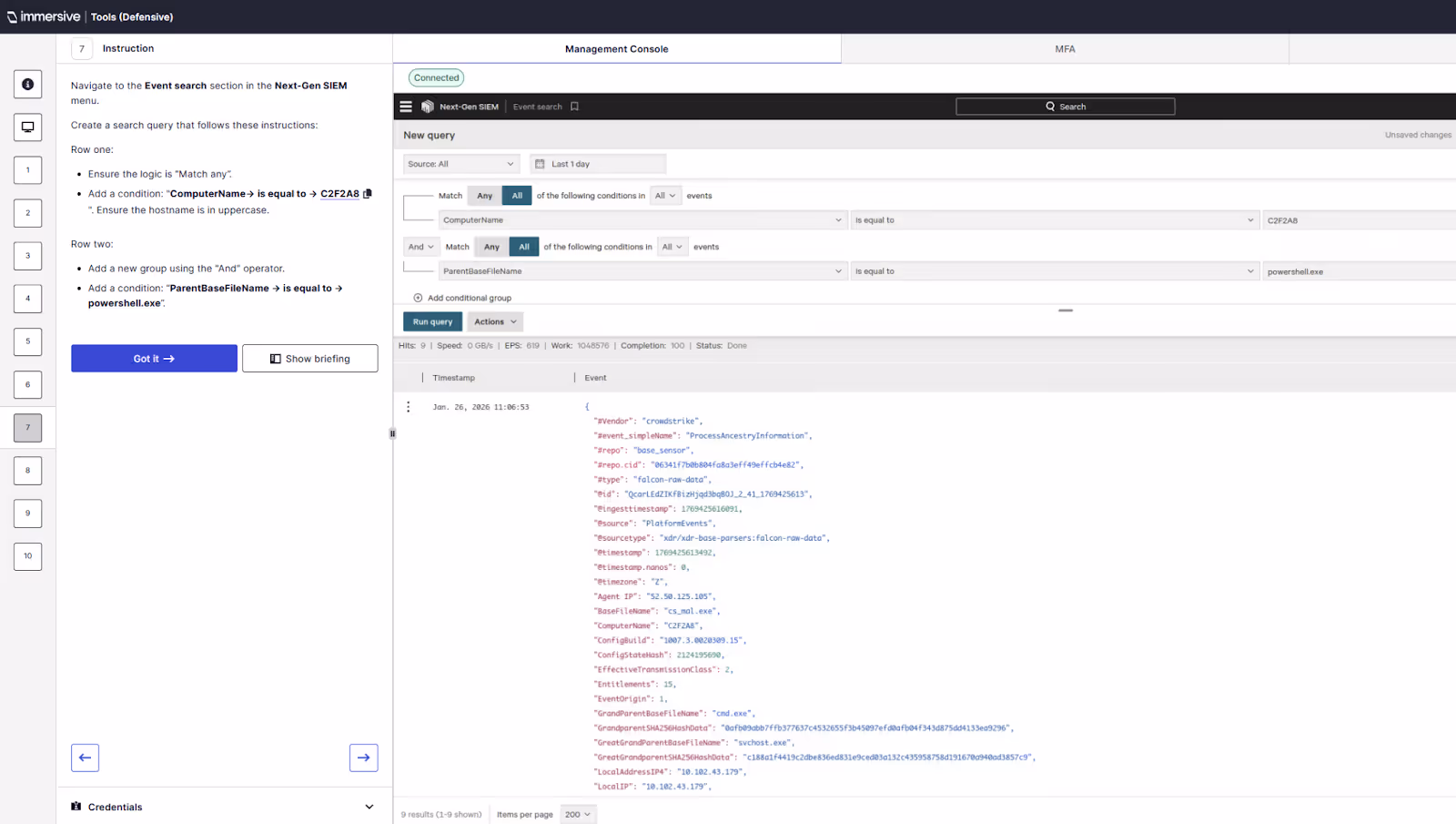1456x824 pixels.
Task: Open the Actions dropdown
Action: [x=495, y=321]
